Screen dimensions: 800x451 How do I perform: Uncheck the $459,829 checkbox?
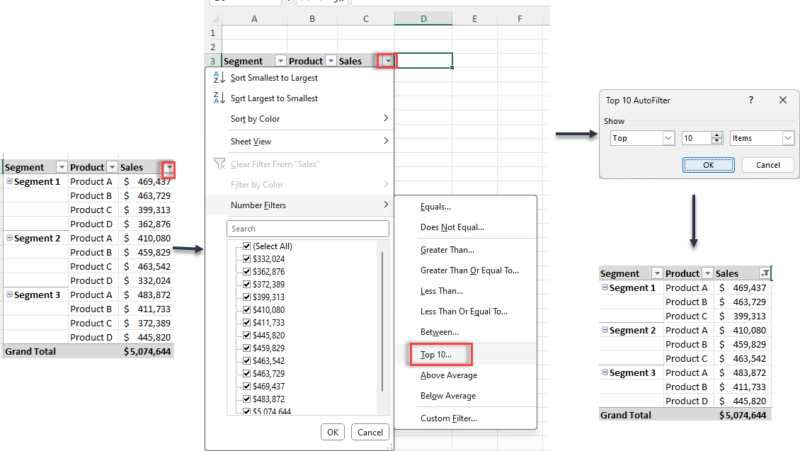click(x=247, y=348)
